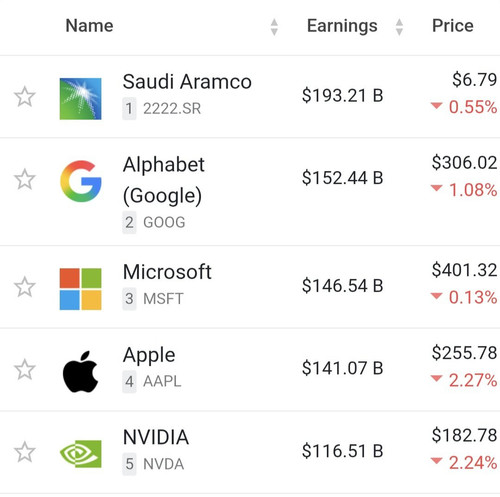Sort using the Earnings column arrows

[x=399, y=27]
